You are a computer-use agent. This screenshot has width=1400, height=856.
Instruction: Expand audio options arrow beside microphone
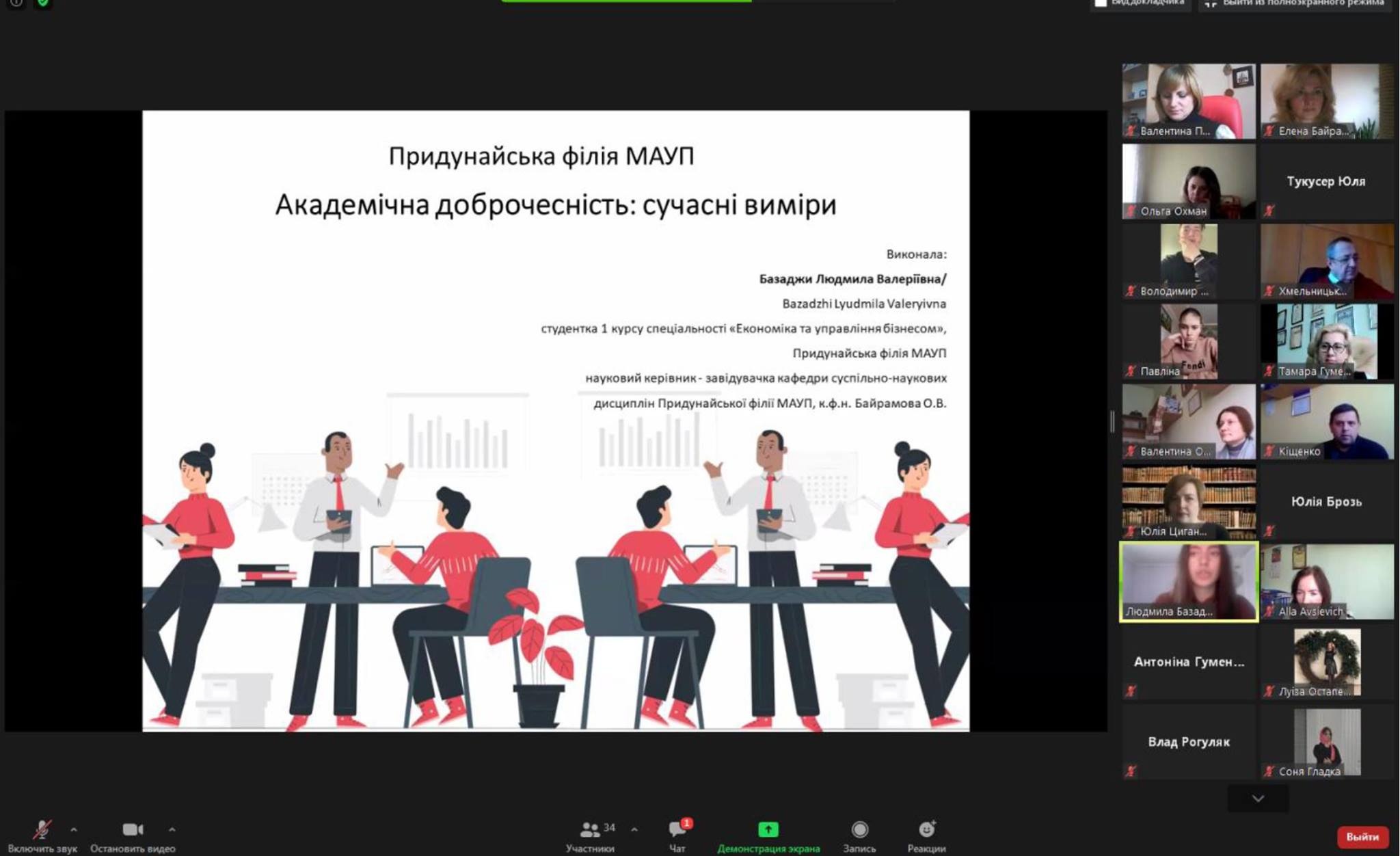[x=74, y=829]
